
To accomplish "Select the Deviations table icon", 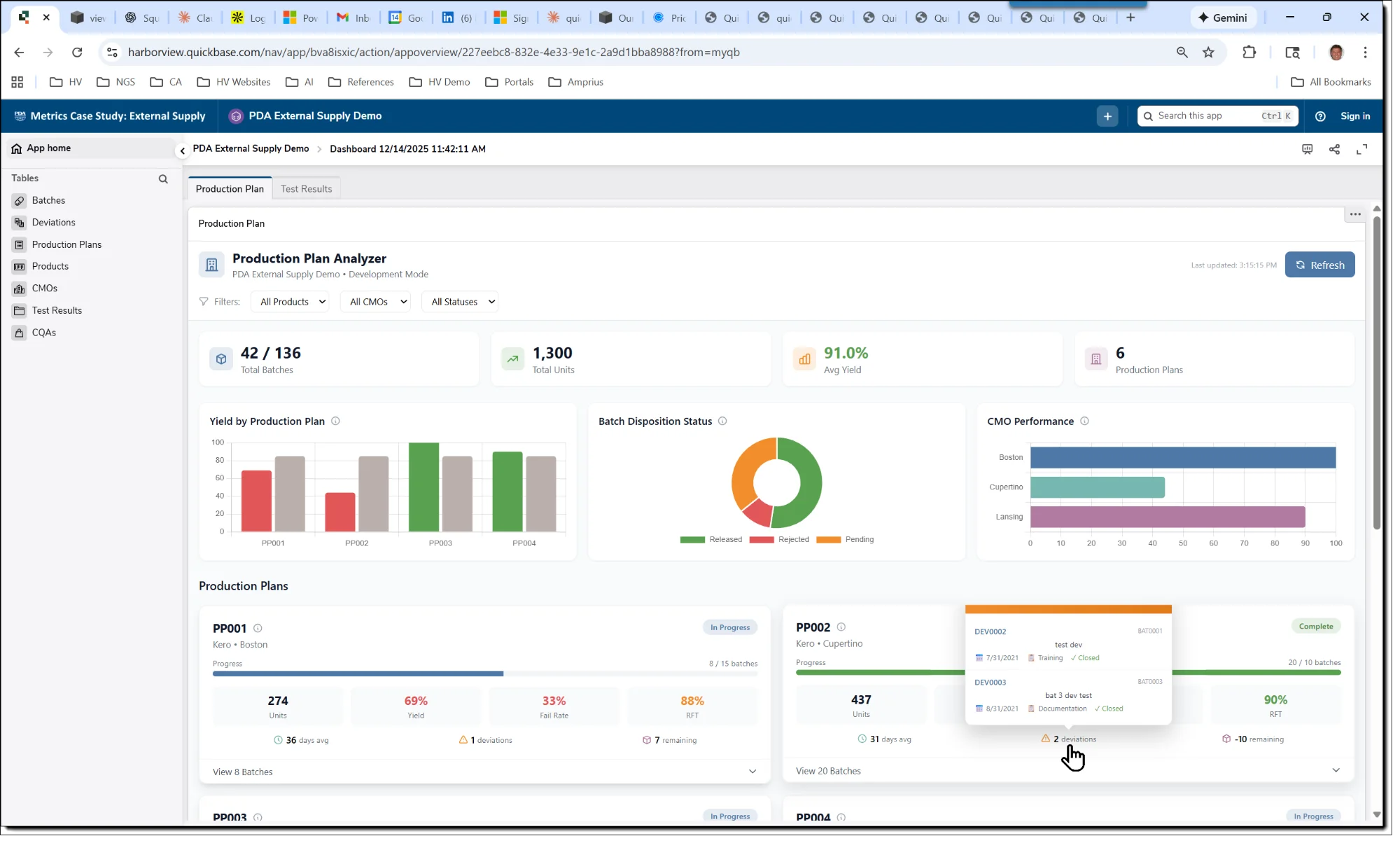I will click(19, 222).
